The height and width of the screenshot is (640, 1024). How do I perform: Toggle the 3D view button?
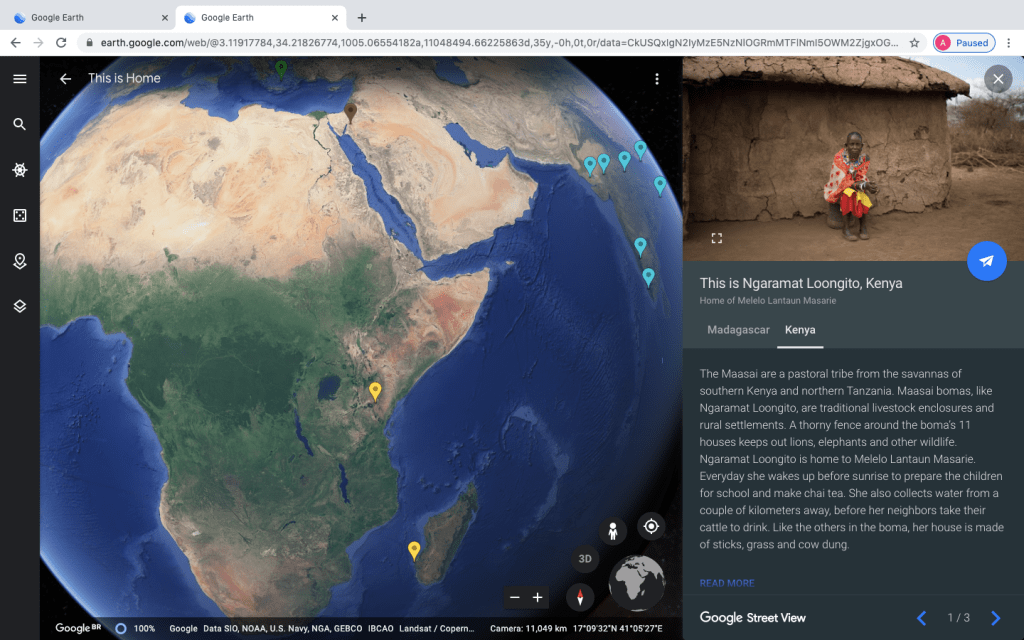click(585, 559)
